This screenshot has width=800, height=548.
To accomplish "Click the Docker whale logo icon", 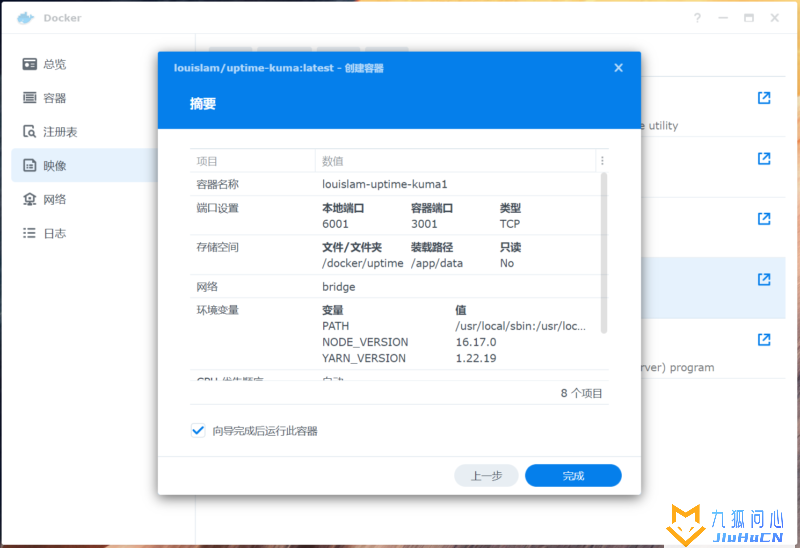I will [x=25, y=18].
